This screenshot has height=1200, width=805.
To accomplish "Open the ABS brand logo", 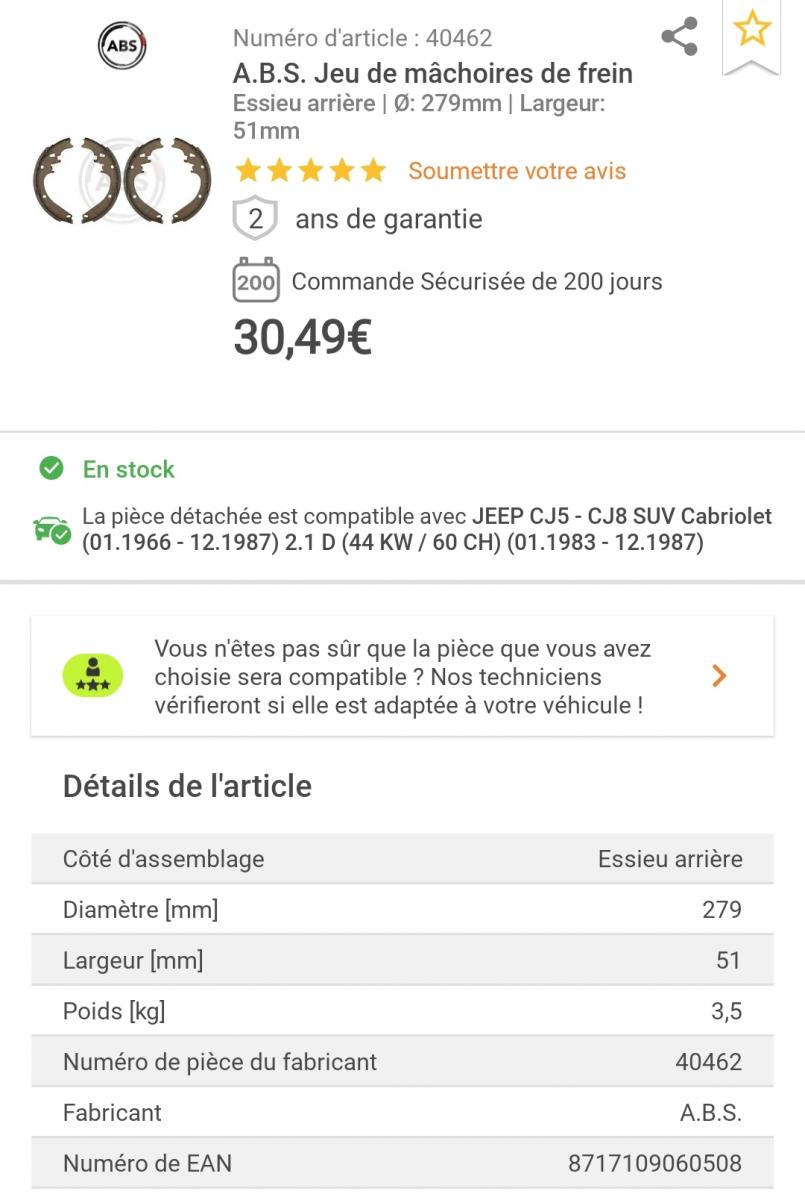I will pos(122,45).
